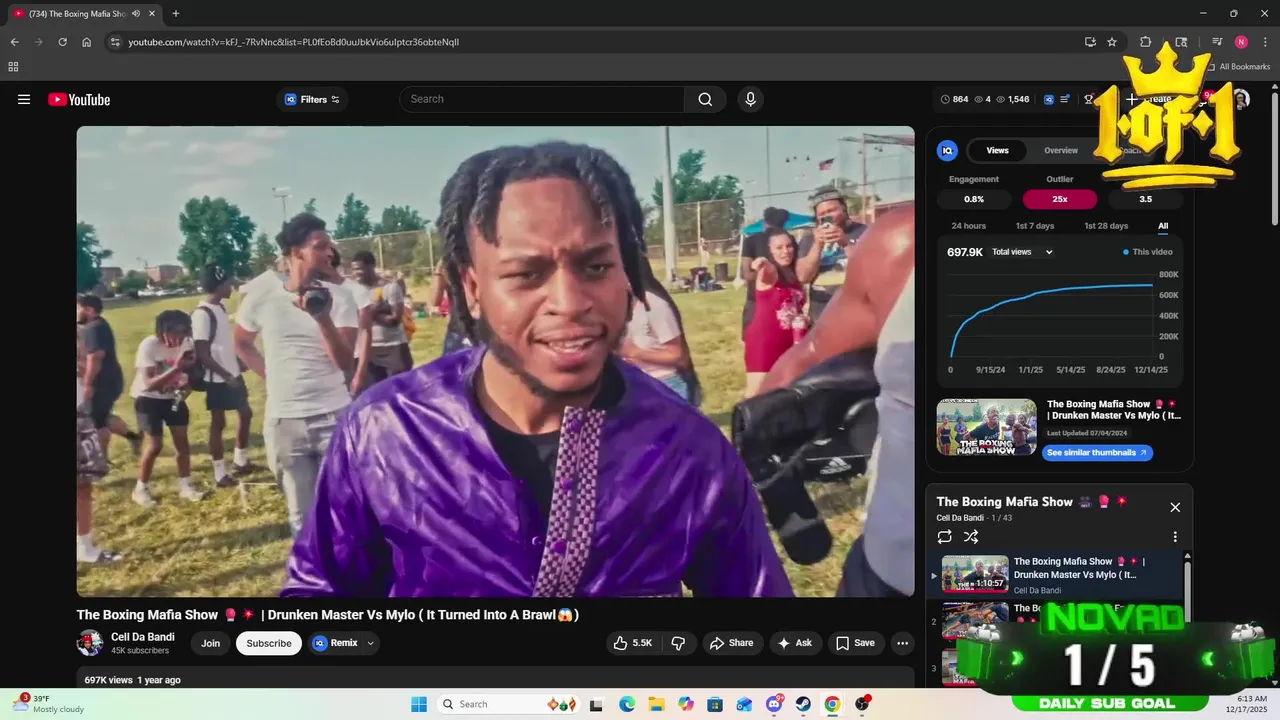The width and height of the screenshot is (1280, 720).
Task: Open Cell Da Bandi channel name link
Action: pyautogui.click(x=143, y=637)
